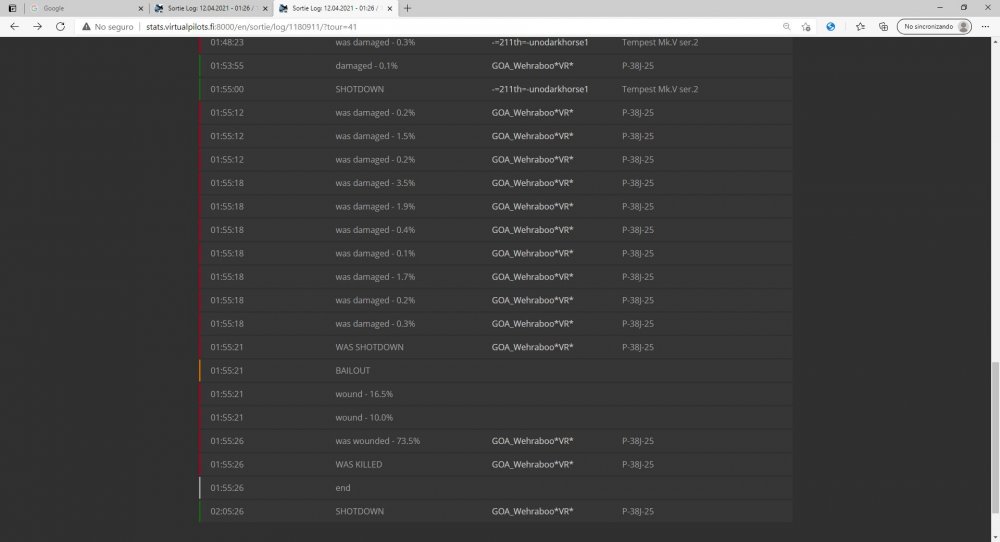Image resolution: width=1000 pixels, height=542 pixels.
Task: Reload the sortie log page
Action: coord(61,27)
